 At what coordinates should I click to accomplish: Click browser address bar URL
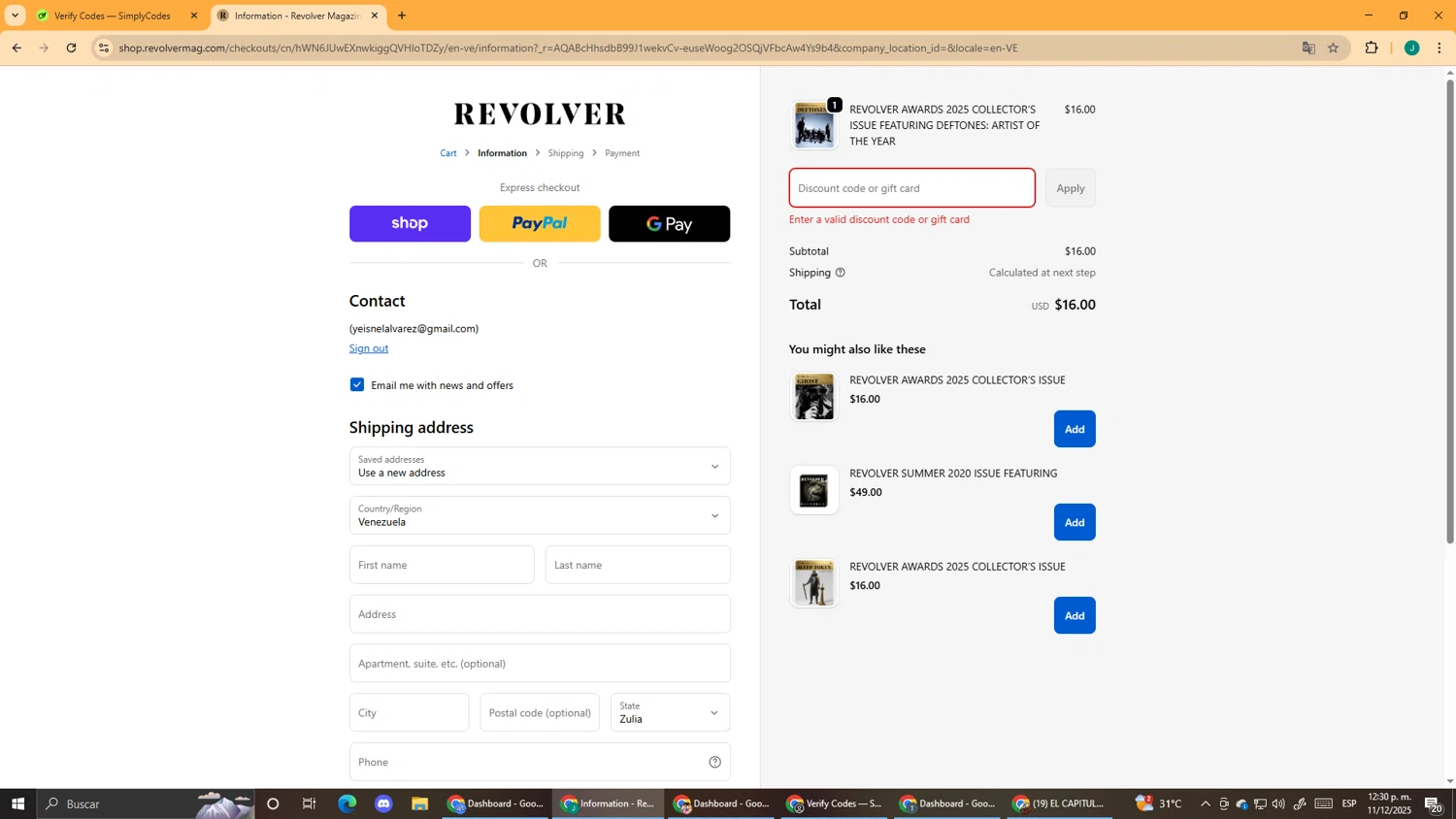tap(568, 48)
